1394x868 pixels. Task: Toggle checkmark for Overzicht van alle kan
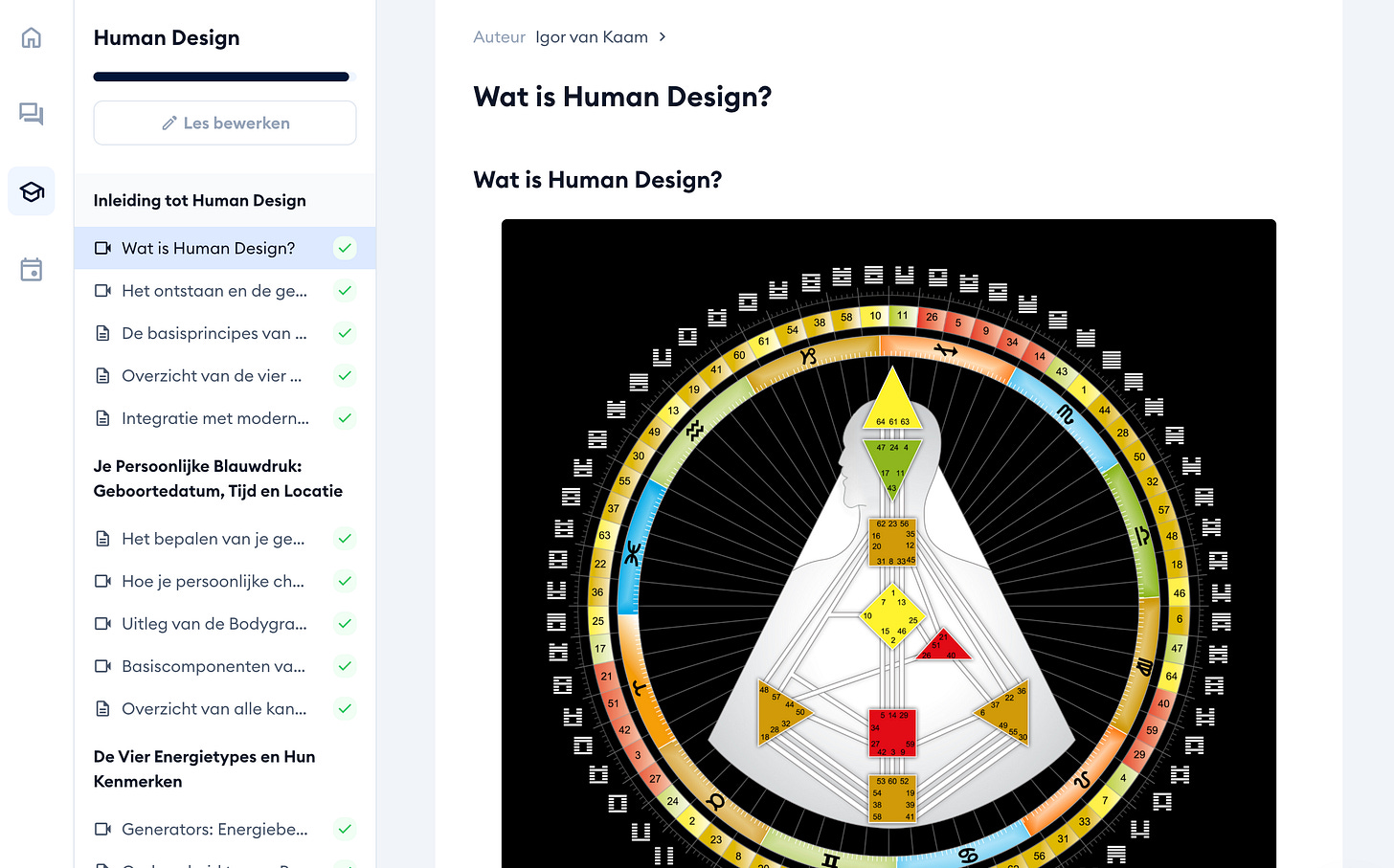tap(345, 709)
